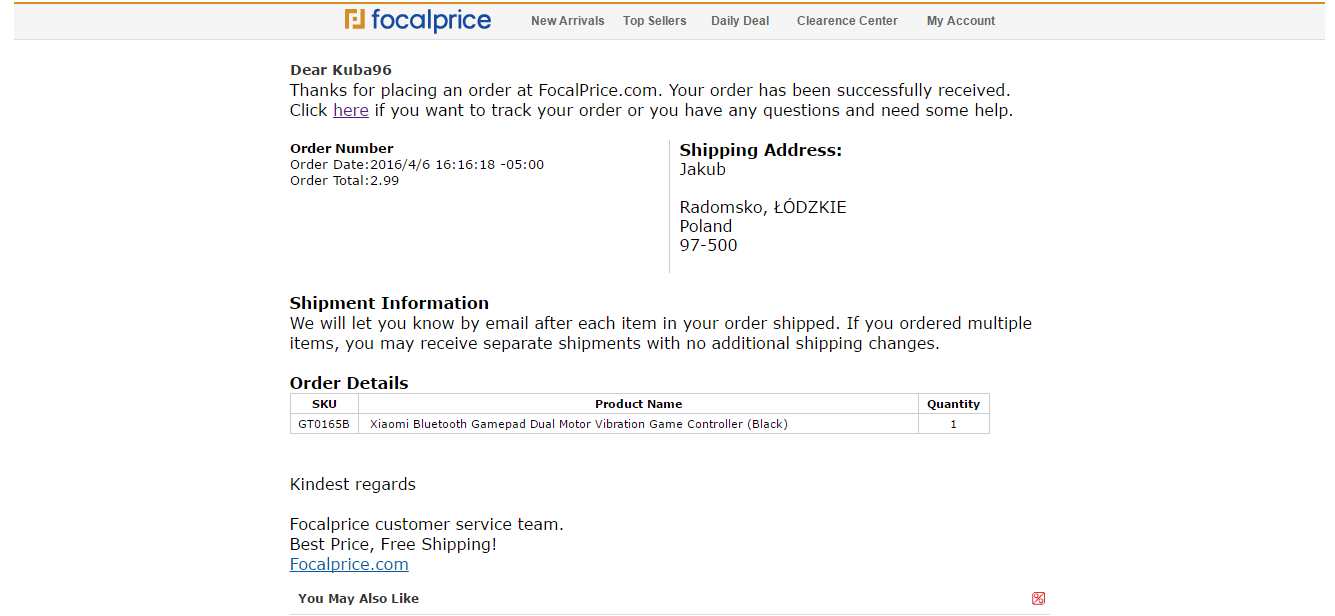Visit the Clearence Center
This screenshot has width=1335, height=616.
coord(847,21)
